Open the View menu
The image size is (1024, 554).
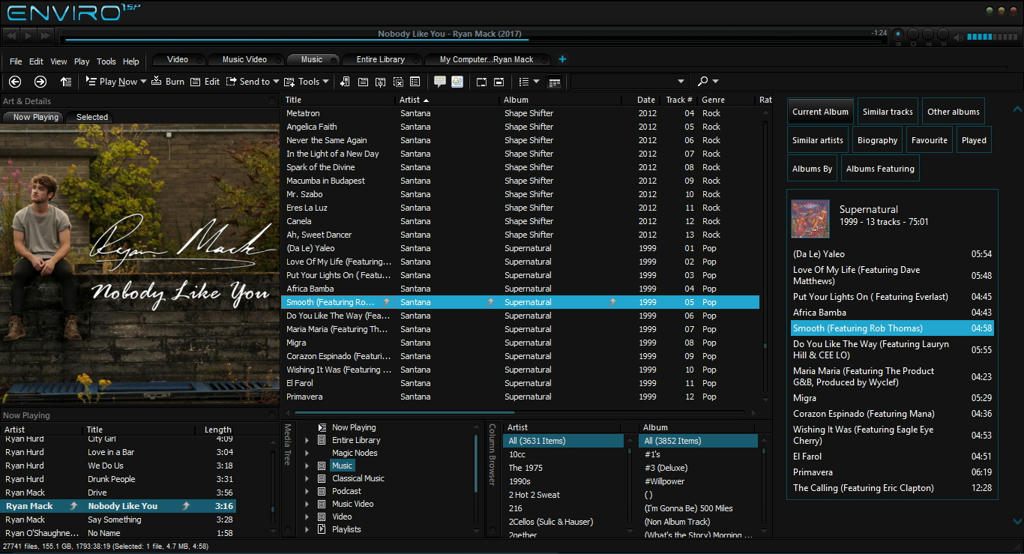[59, 61]
